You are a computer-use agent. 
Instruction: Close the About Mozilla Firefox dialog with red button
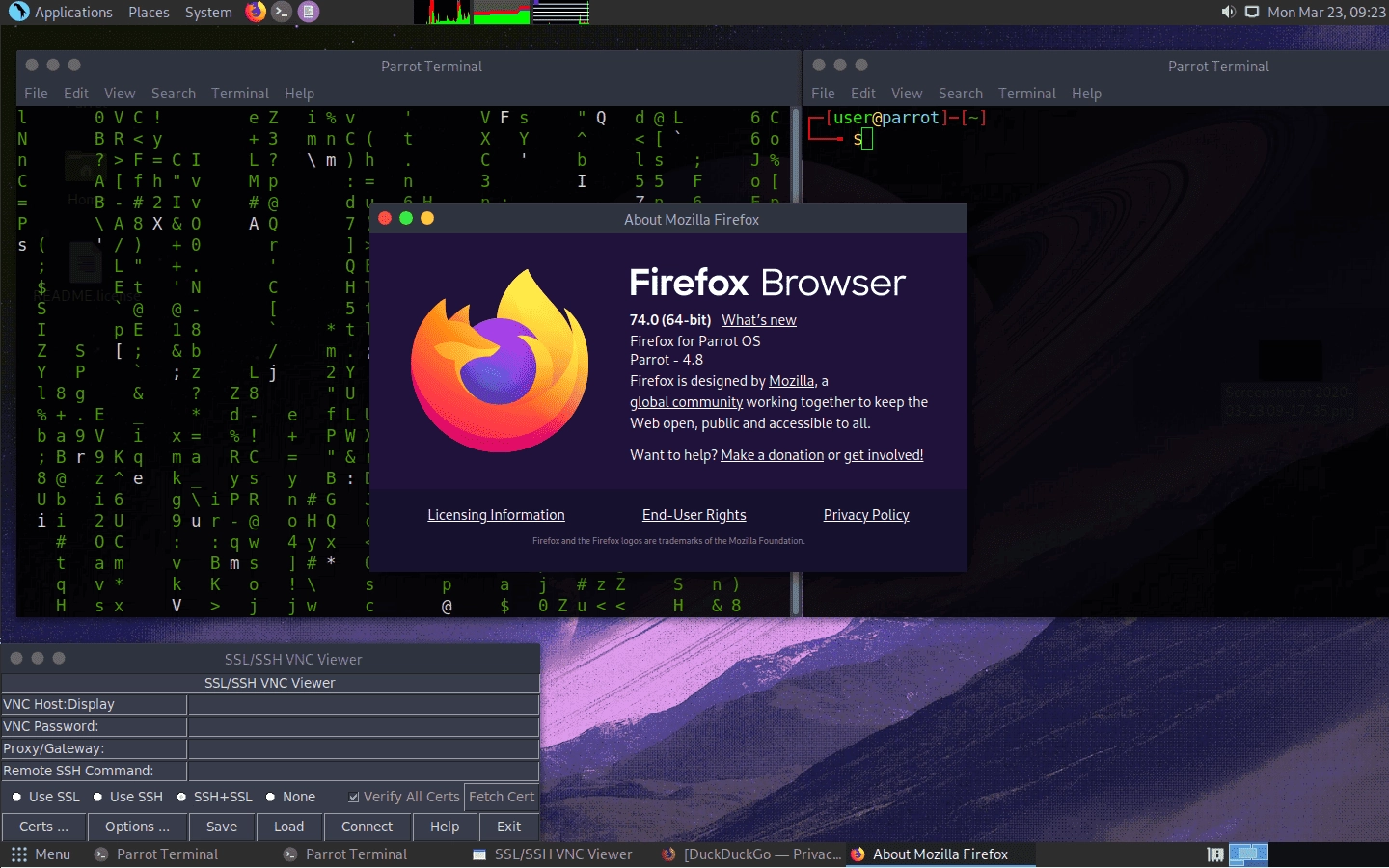(x=385, y=218)
